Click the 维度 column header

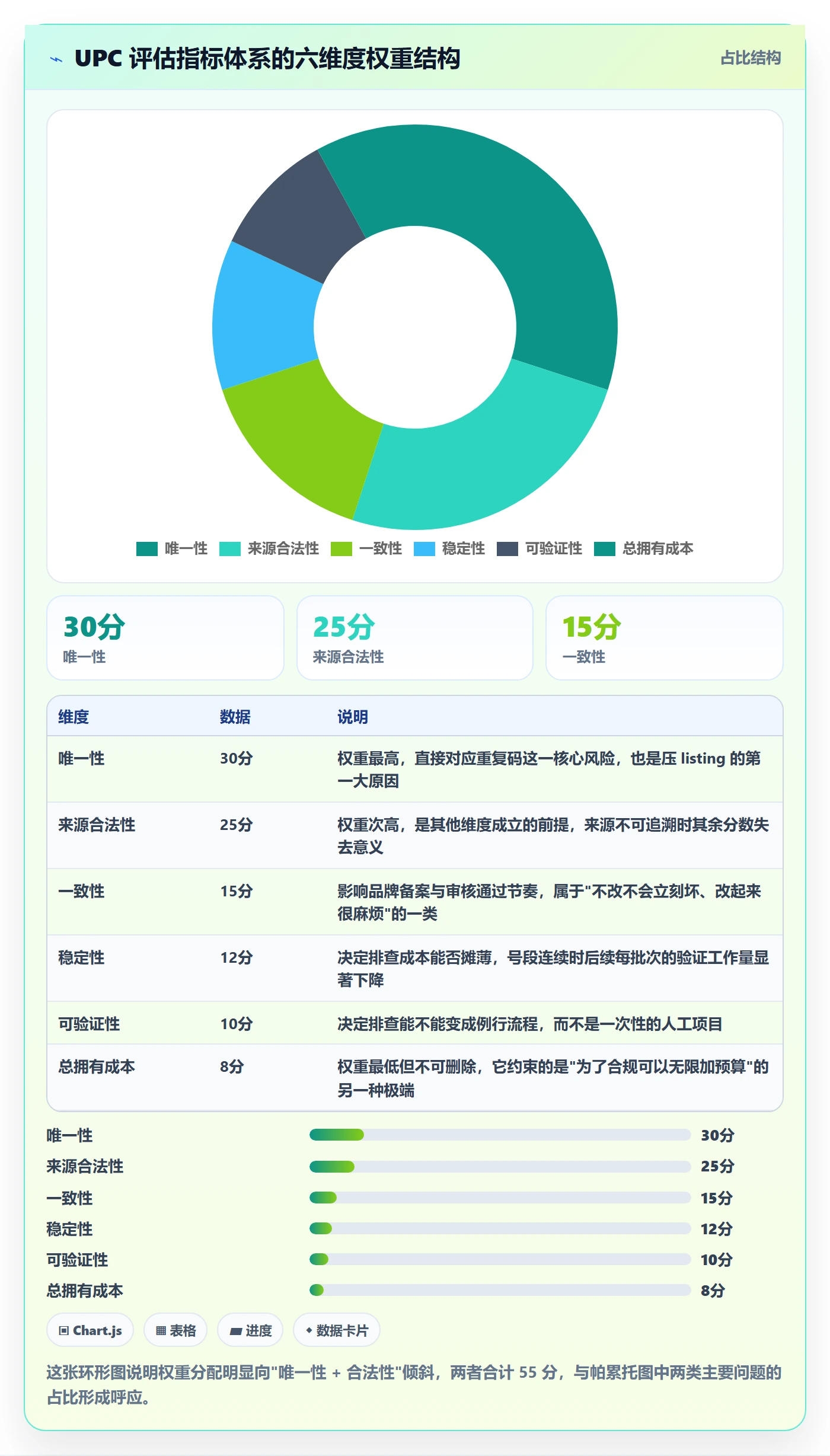pos(74,717)
